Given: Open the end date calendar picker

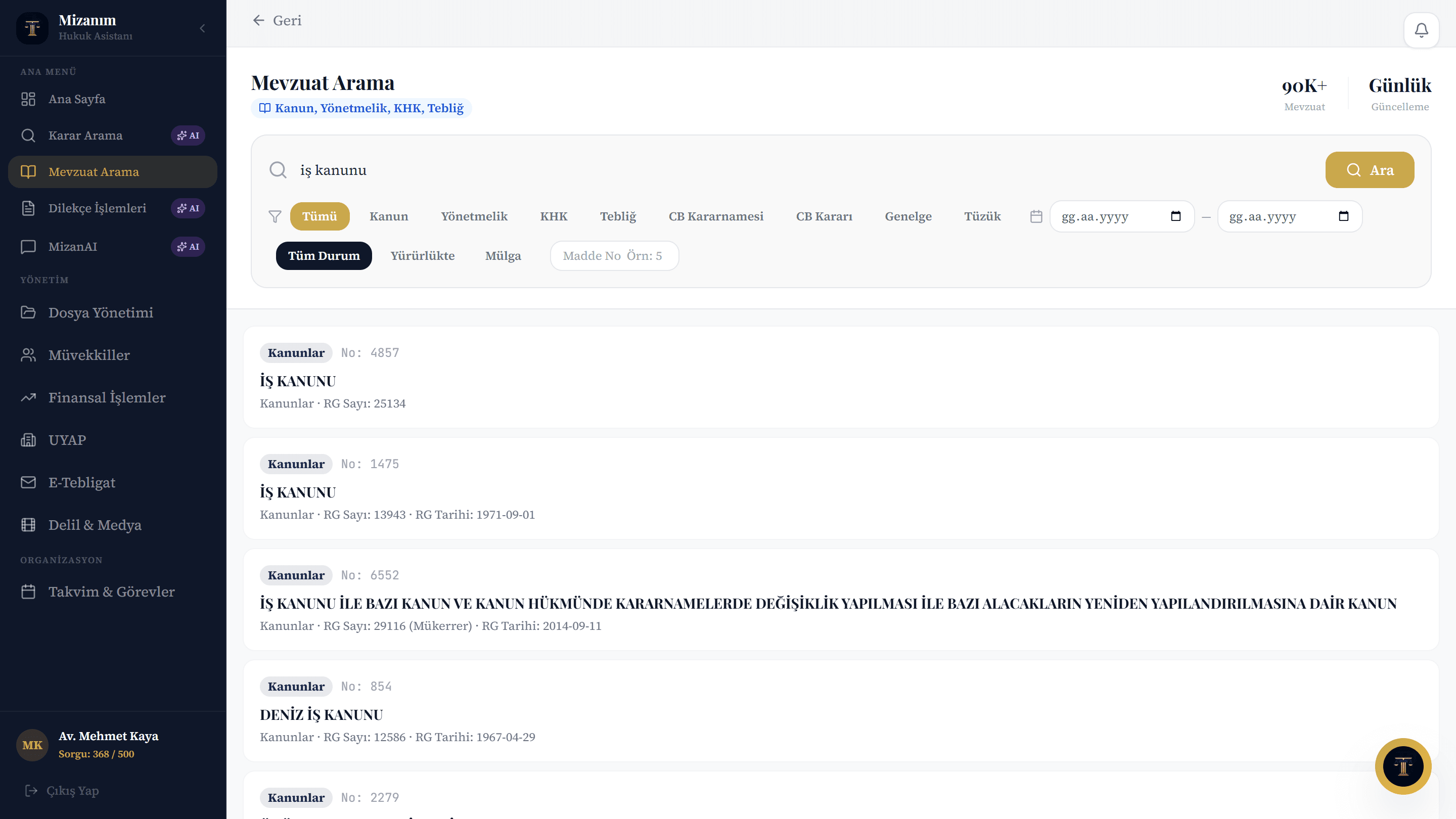Looking at the screenshot, I should click(1344, 216).
